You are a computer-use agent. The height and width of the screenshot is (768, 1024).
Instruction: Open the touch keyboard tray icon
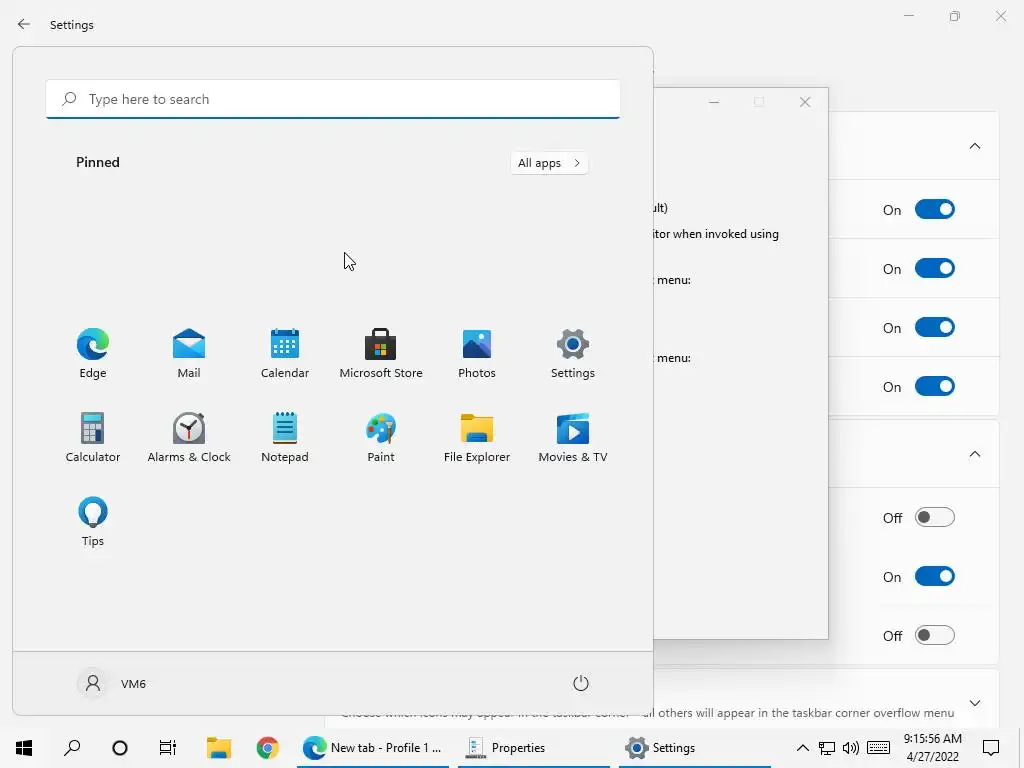[x=878, y=748]
